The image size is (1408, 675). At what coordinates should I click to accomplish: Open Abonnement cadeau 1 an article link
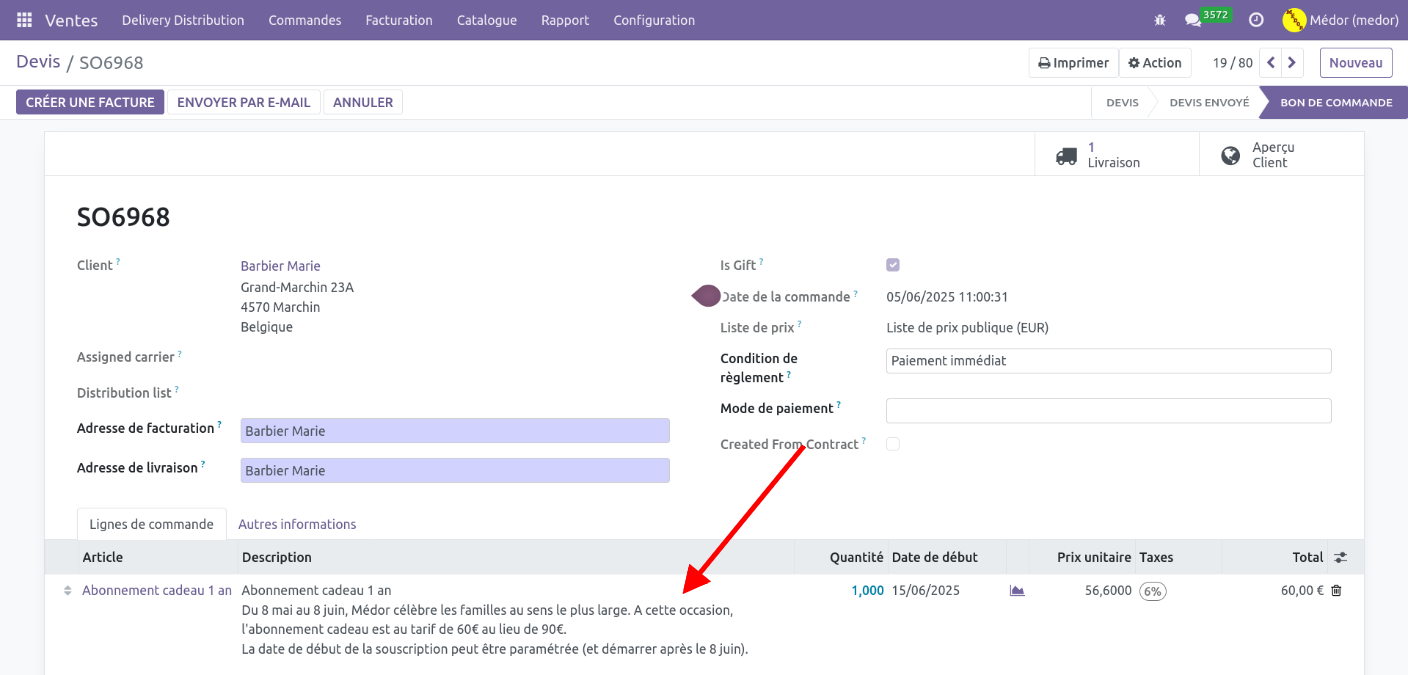(x=157, y=591)
